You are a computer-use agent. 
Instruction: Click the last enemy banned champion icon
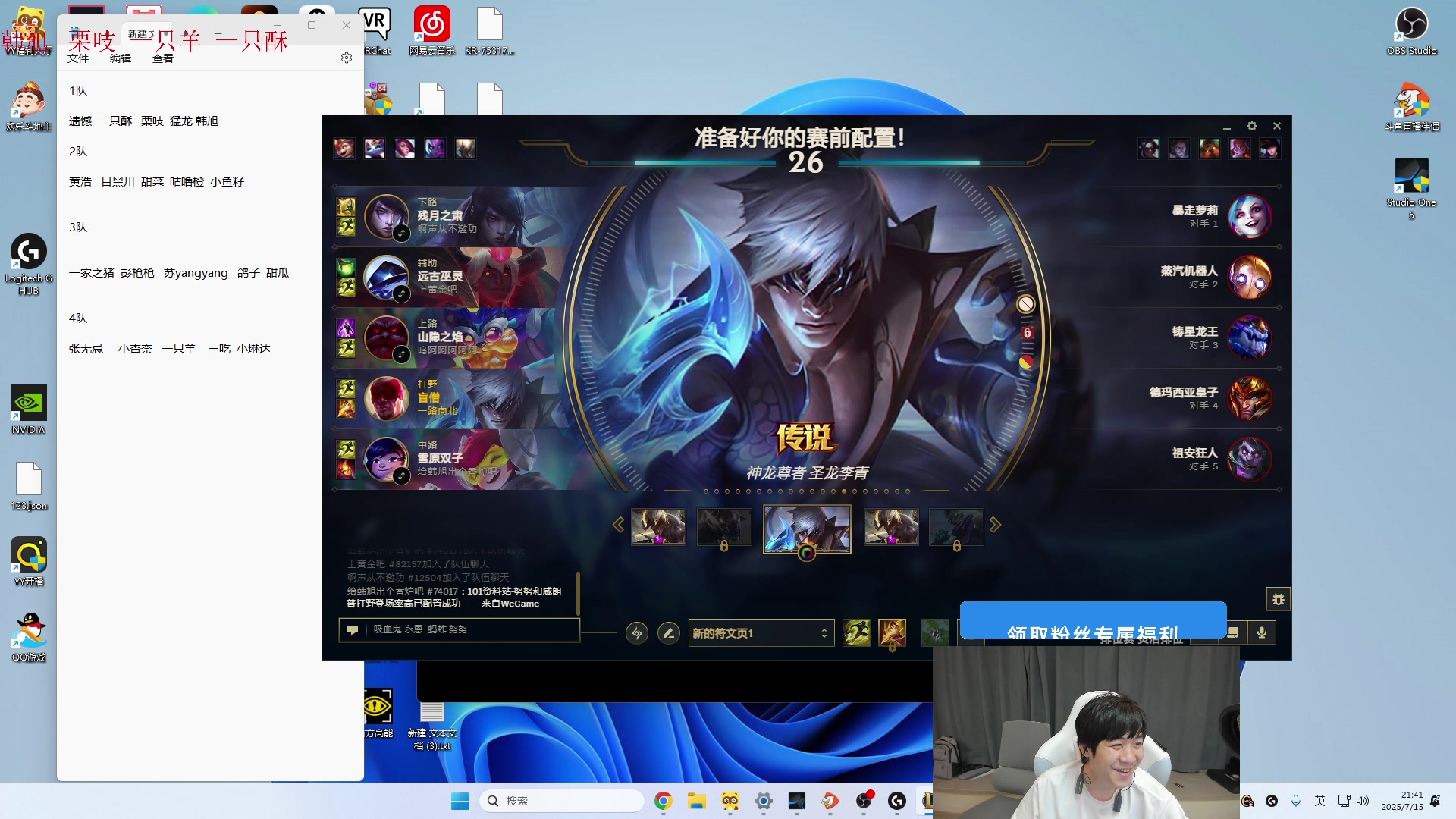(x=1270, y=149)
